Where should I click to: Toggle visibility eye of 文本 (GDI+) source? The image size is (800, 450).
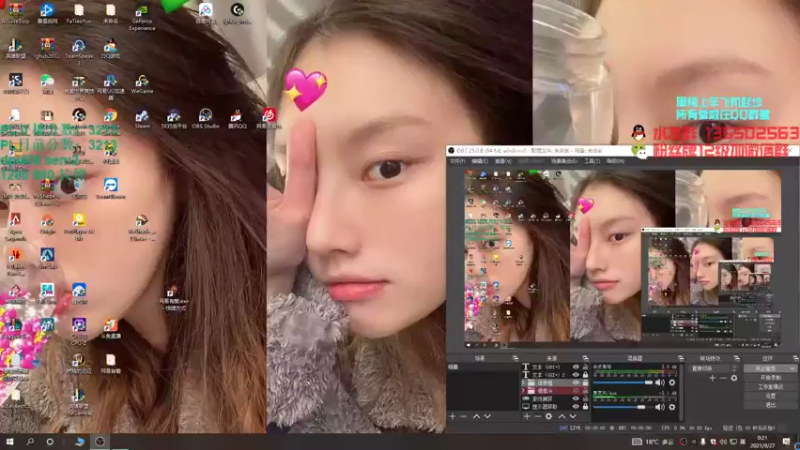point(576,367)
